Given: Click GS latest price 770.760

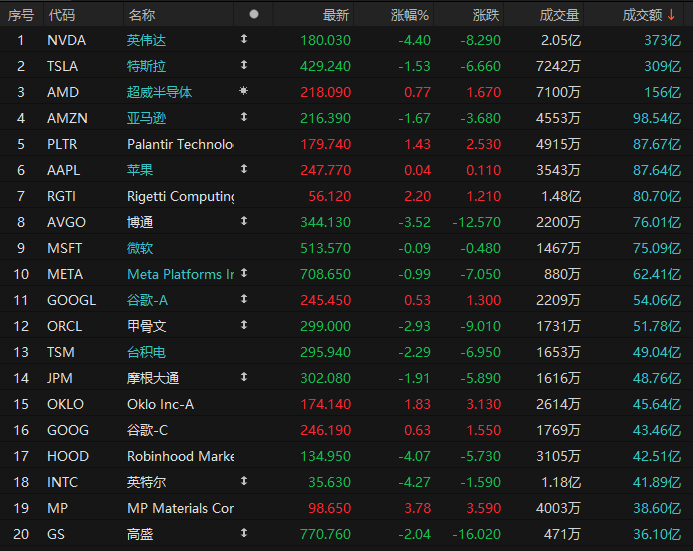Looking at the screenshot, I should (x=325, y=535).
